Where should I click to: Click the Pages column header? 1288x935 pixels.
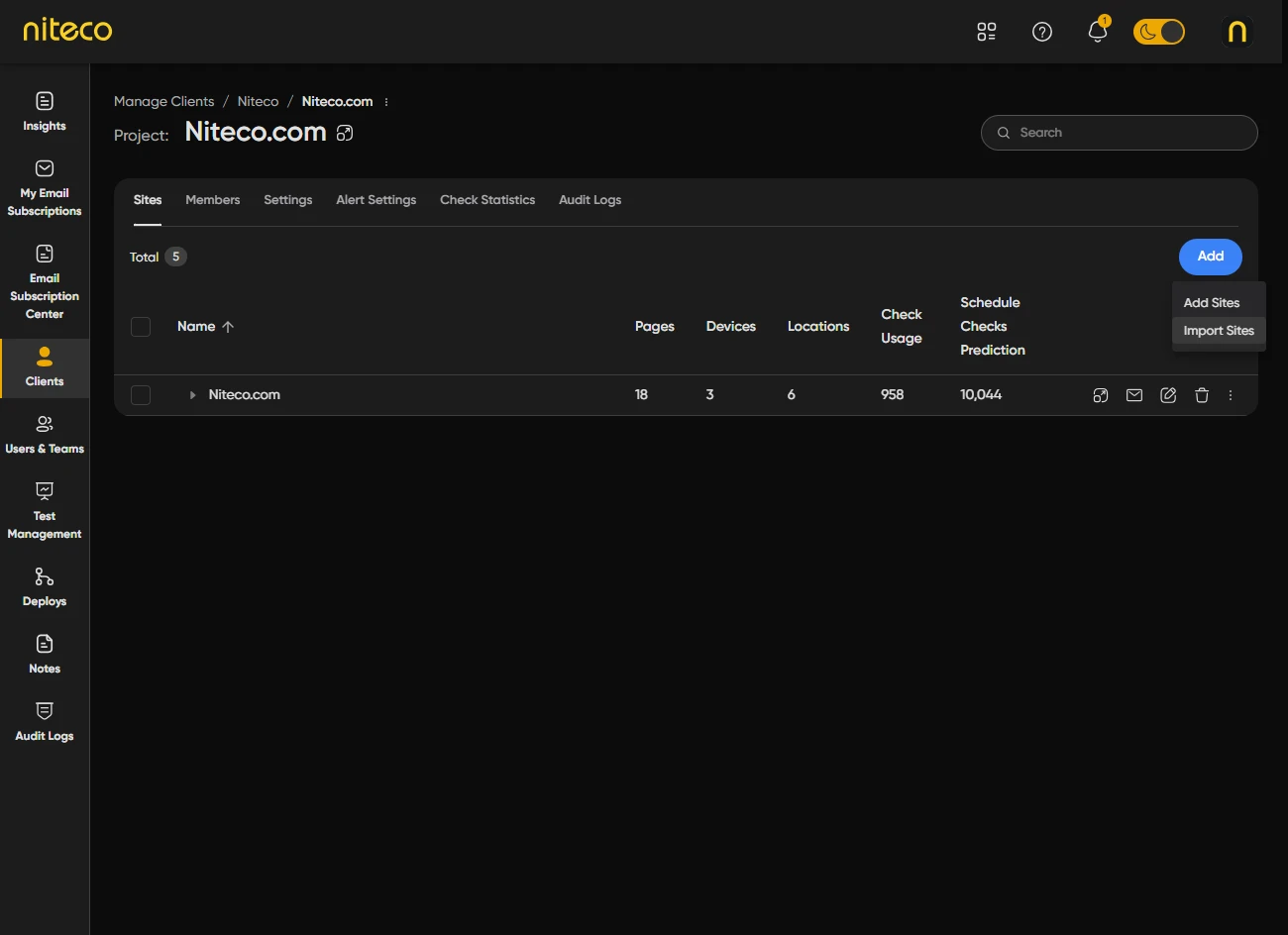(655, 327)
